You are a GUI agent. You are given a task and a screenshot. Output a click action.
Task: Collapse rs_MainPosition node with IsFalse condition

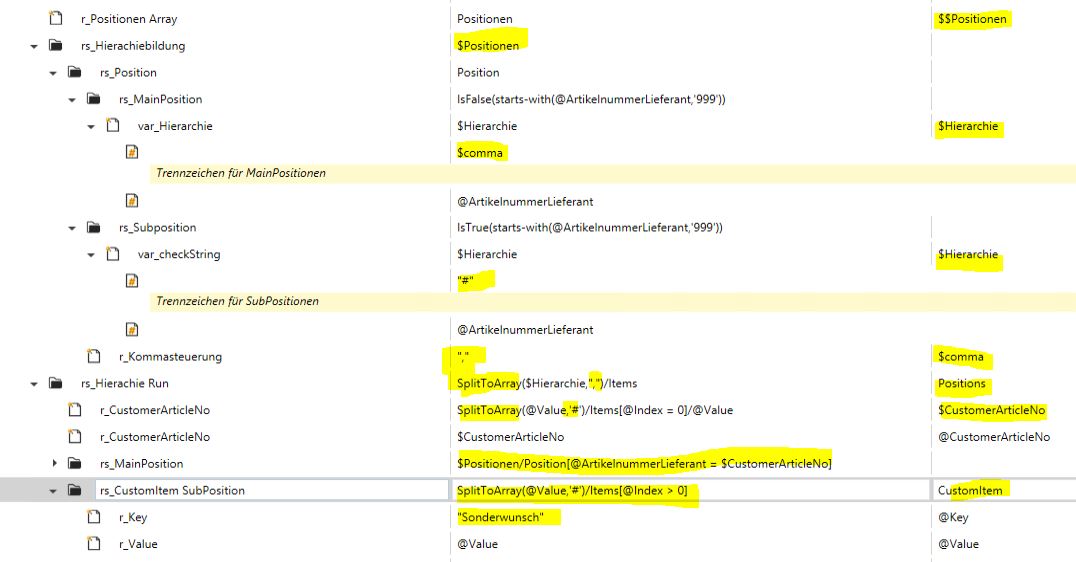(x=72, y=99)
